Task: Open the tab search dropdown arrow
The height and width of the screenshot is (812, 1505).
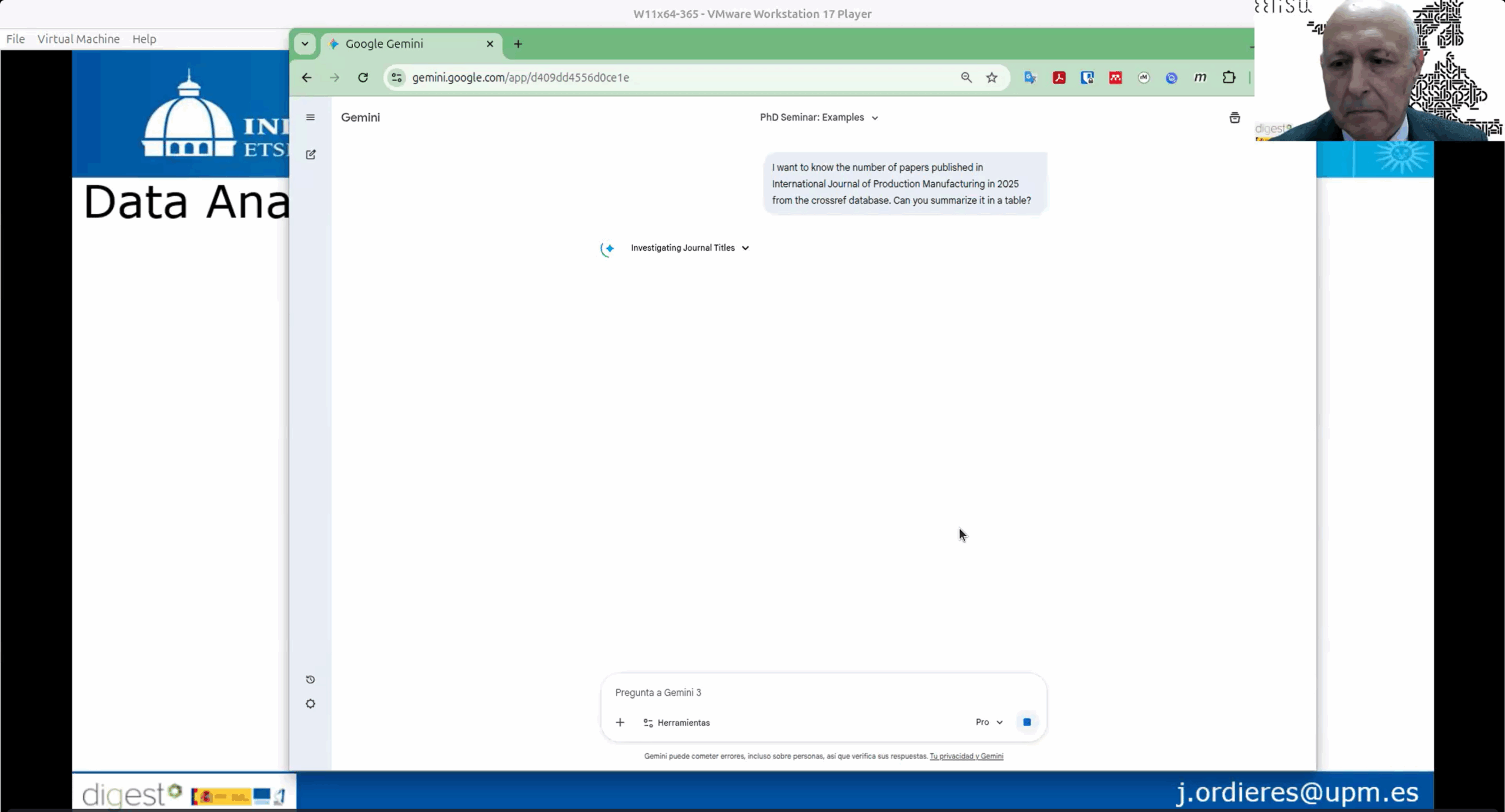Action: [x=305, y=44]
